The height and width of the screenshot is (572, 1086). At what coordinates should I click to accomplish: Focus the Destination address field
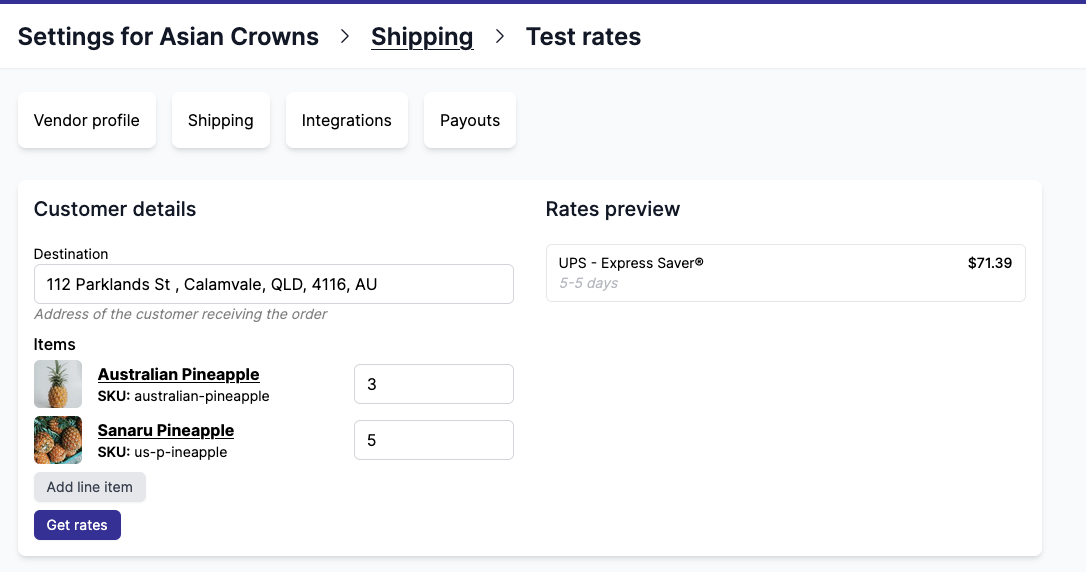tap(274, 284)
